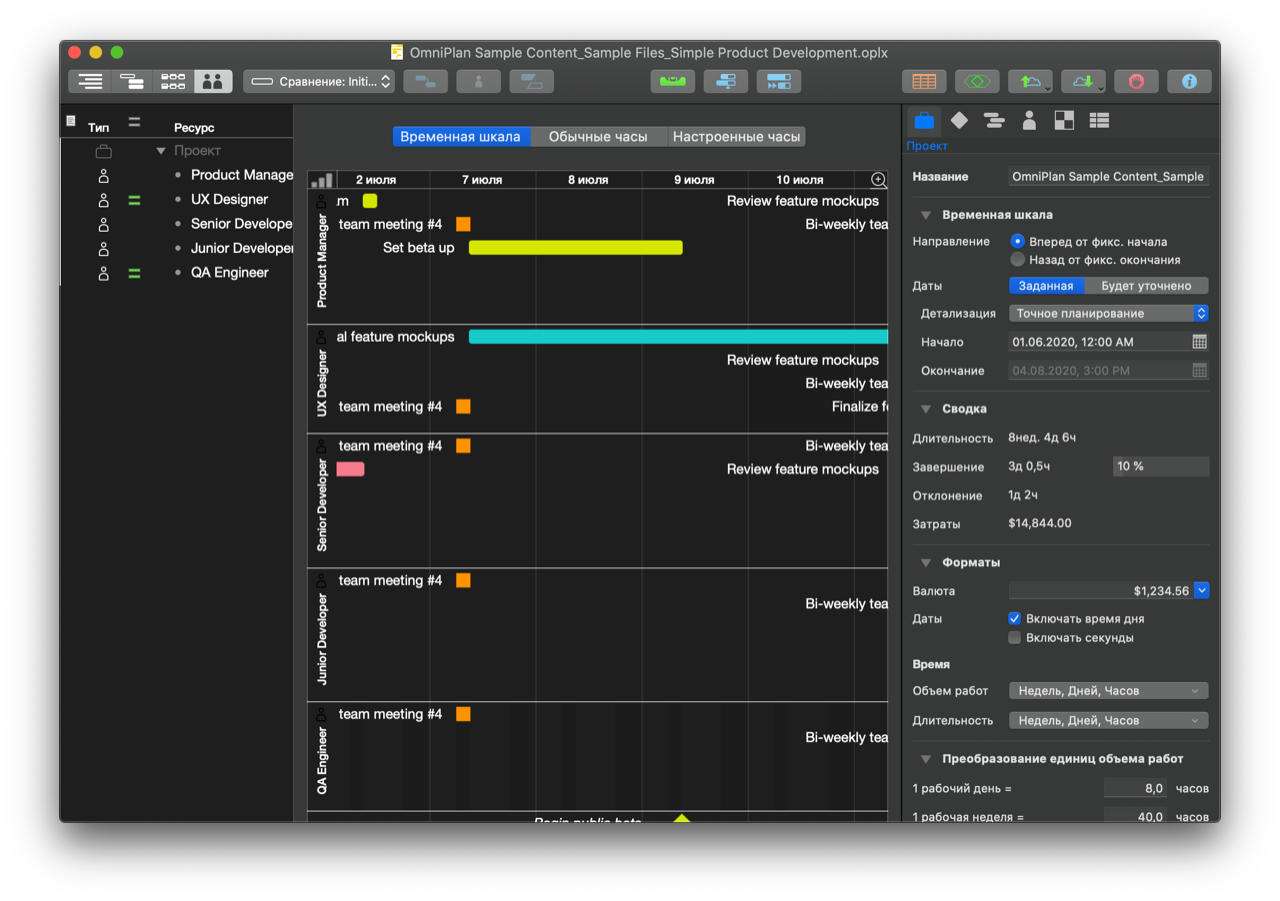
Task: Click the Начало date field
Action: 1099,342
